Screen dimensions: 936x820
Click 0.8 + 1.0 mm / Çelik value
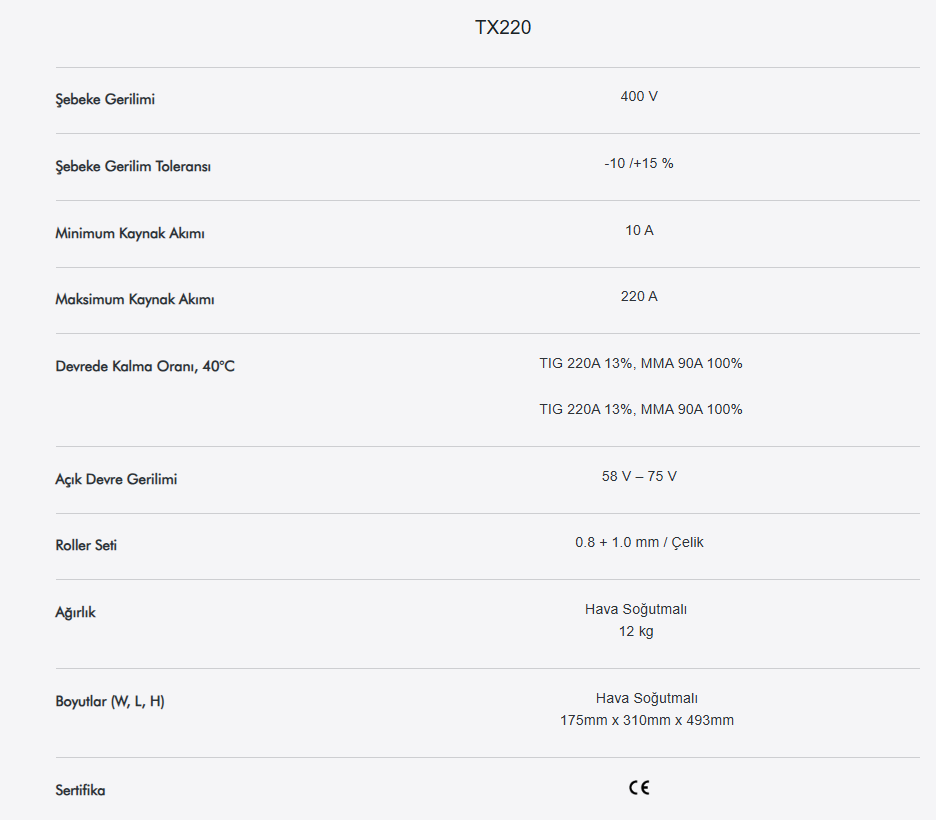pos(639,542)
